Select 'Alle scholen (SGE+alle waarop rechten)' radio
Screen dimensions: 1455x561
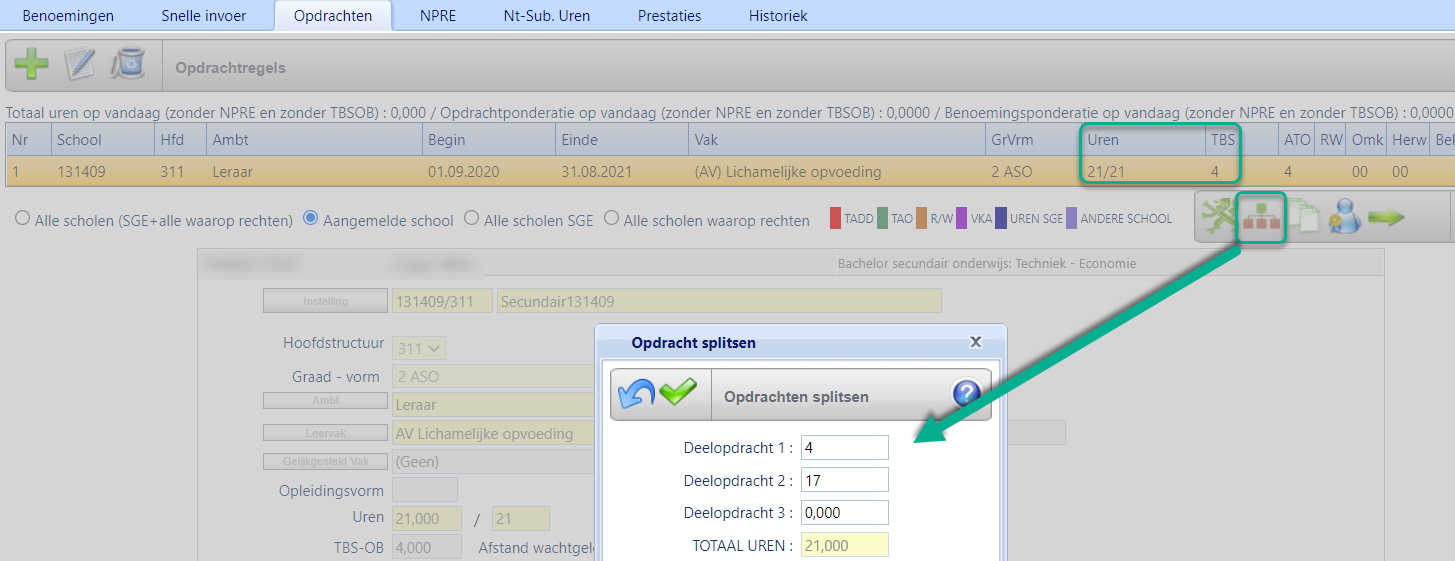click(x=22, y=220)
